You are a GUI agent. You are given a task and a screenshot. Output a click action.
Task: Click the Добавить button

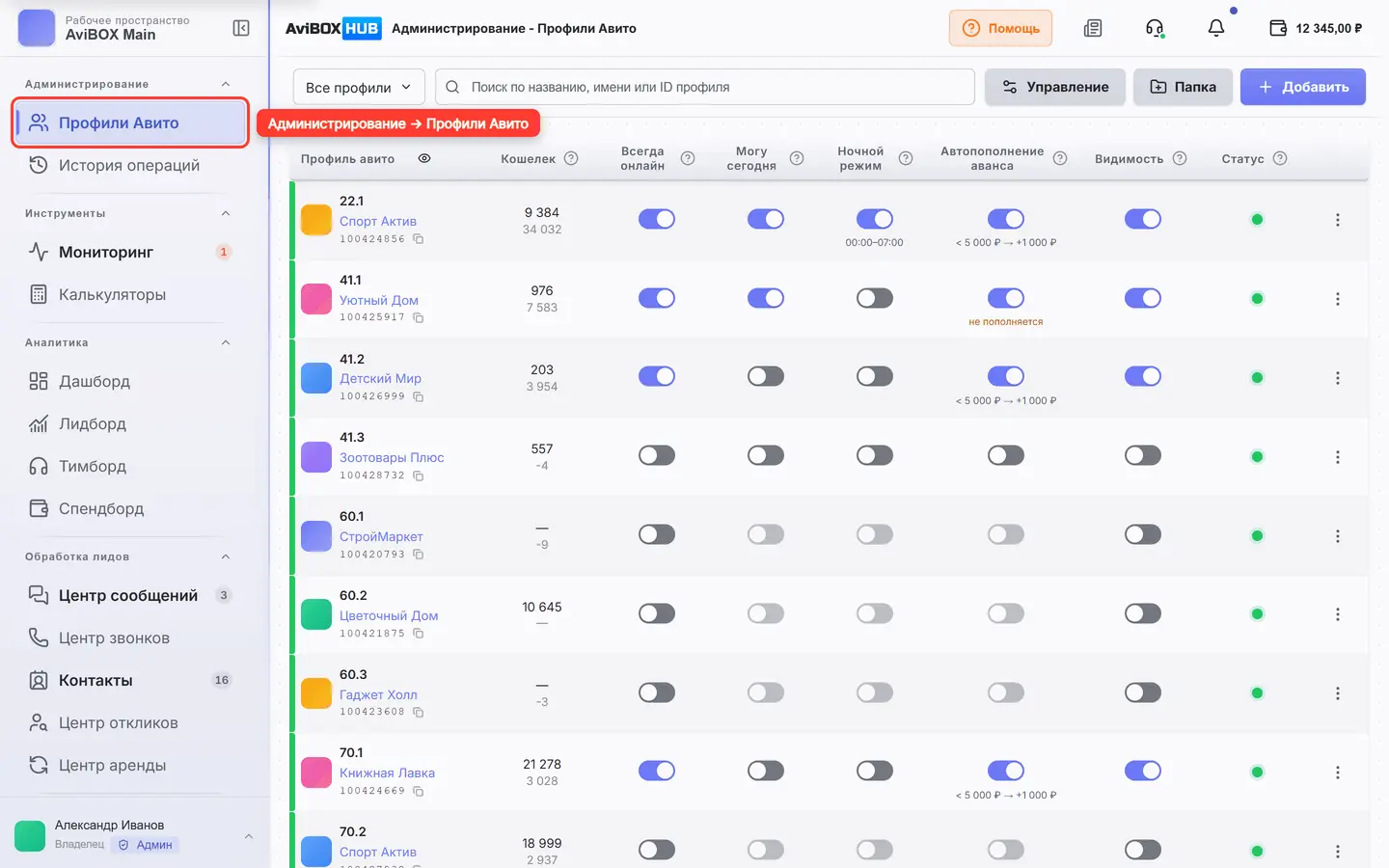click(x=1303, y=87)
